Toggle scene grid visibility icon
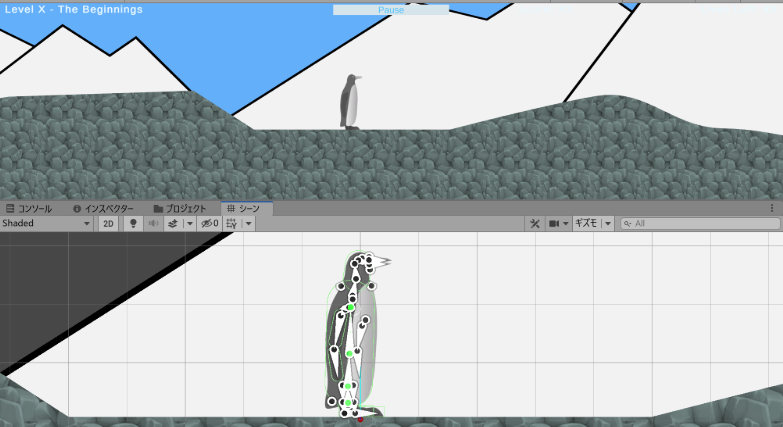Viewport: 783px width, 427px height. (231, 223)
